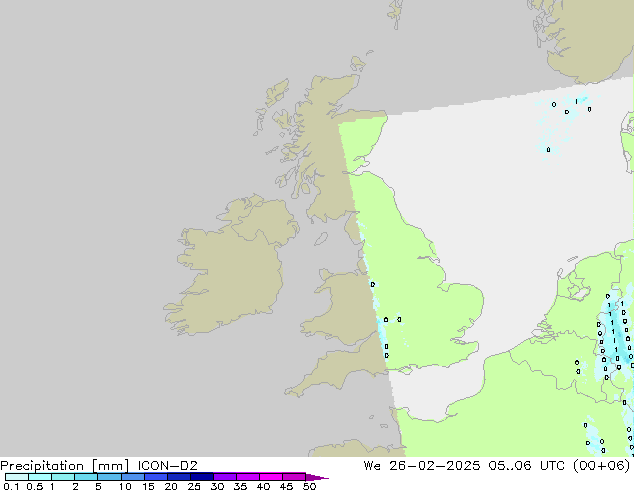Image resolution: width=634 pixels, height=490 pixels.
Task: Click the 25–30 mm dark blue swatch
Action: tap(201, 477)
